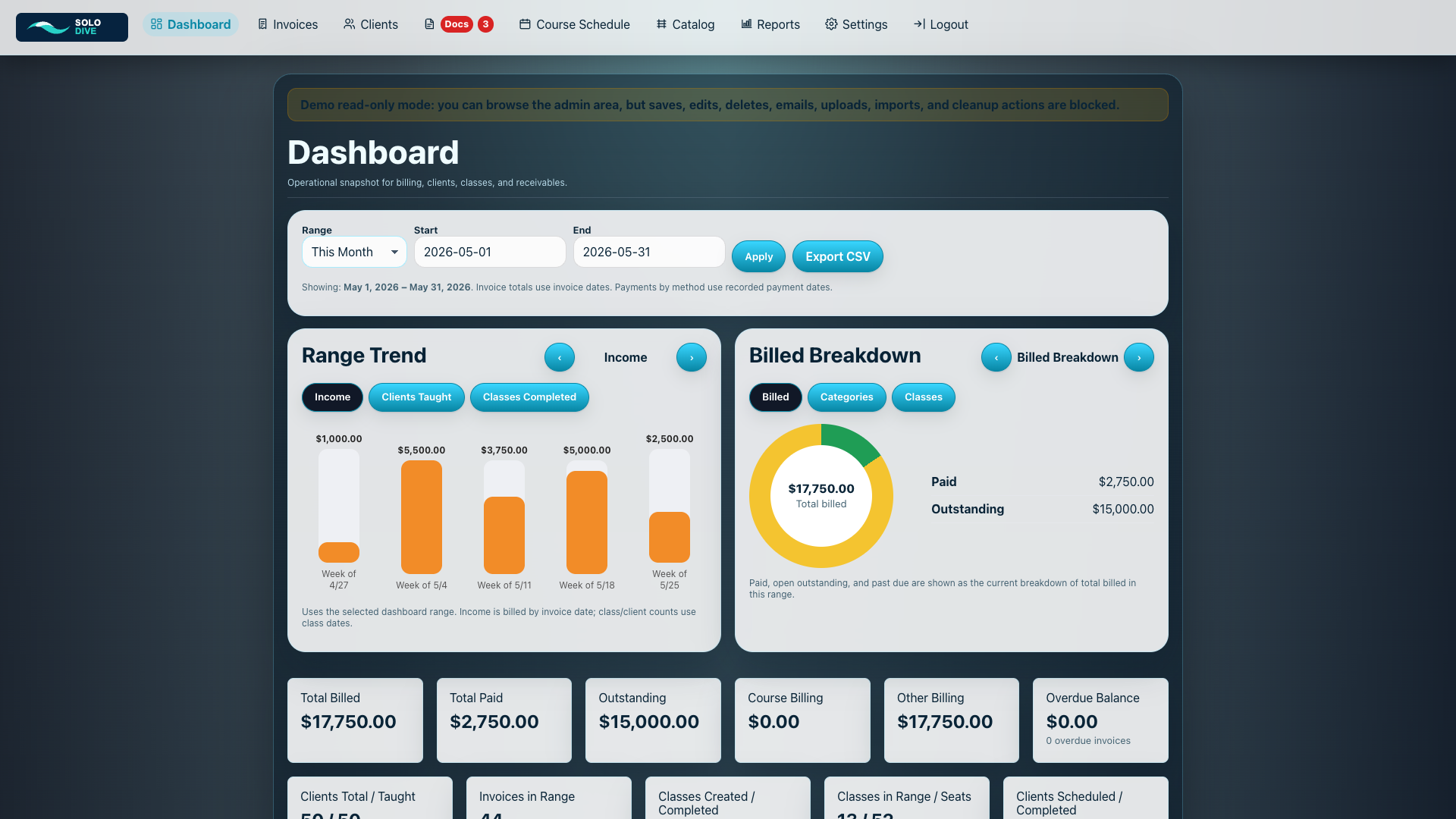The image size is (1456, 819).
Task: Click the Overdue Balance card
Action: click(1100, 720)
